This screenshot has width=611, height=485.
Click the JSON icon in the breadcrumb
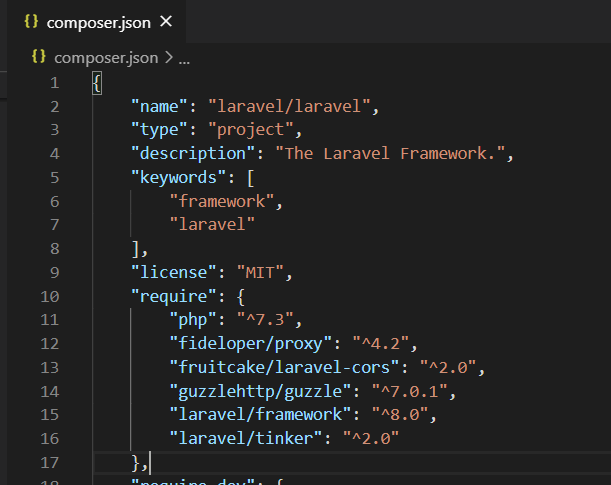(x=39, y=57)
